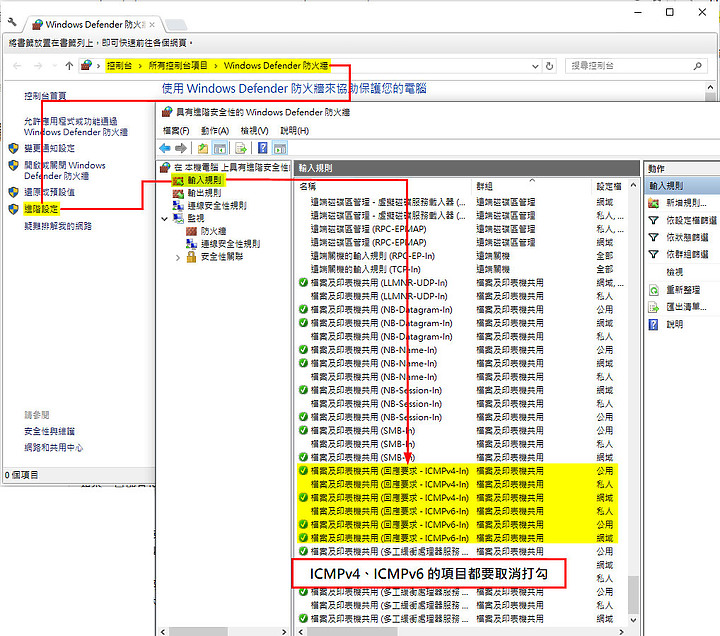Click the Up one level folder icon
Screen dimensions: 720x636
(x=203, y=148)
